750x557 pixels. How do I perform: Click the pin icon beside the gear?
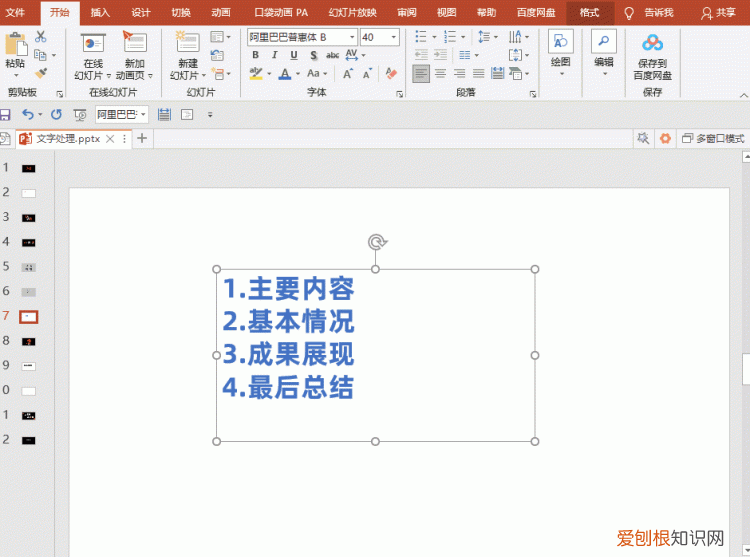click(x=643, y=139)
